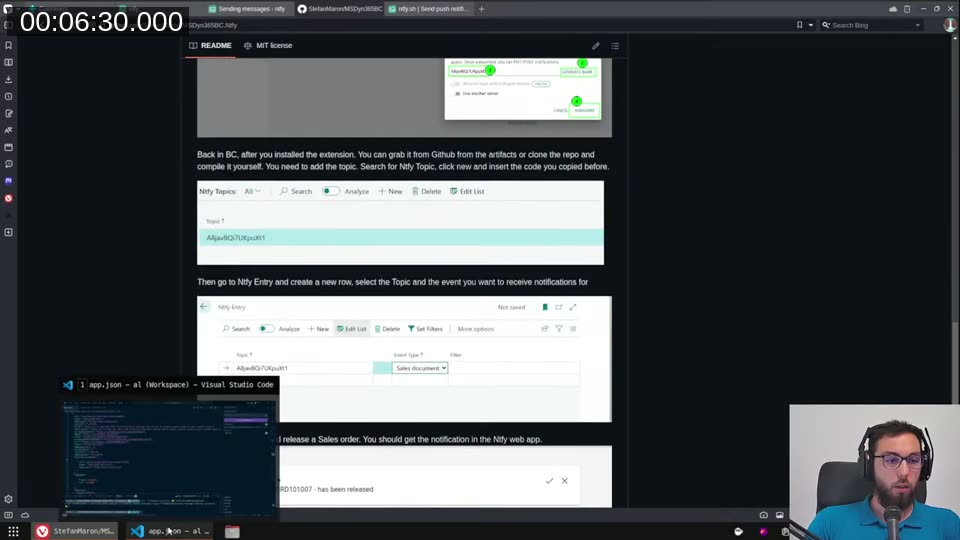Add a new web panel
The width and height of the screenshot is (960, 540).
coord(9,233)
